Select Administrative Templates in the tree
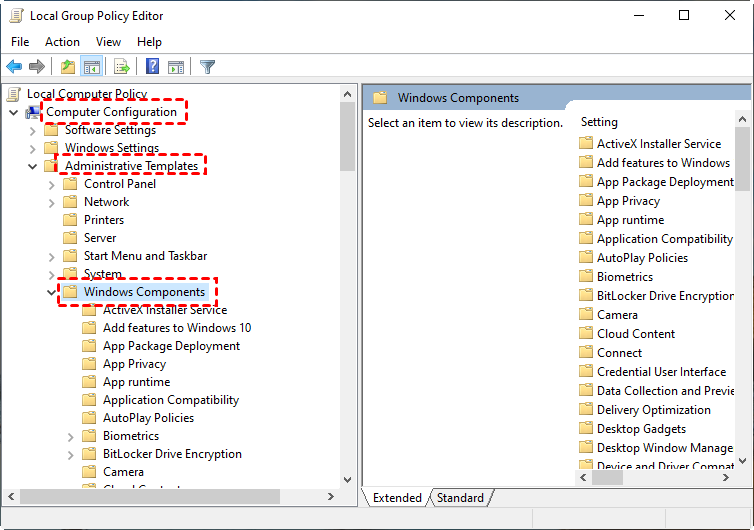Screen dimensions: 754x530 click(131, 166)
